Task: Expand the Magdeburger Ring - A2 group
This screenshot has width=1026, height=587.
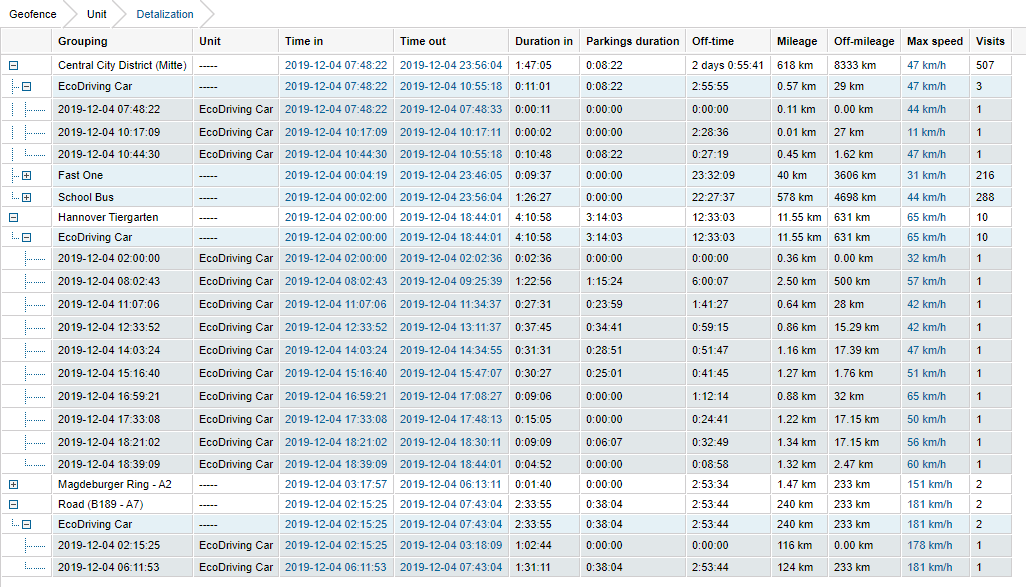Action: tap(14, 484)
